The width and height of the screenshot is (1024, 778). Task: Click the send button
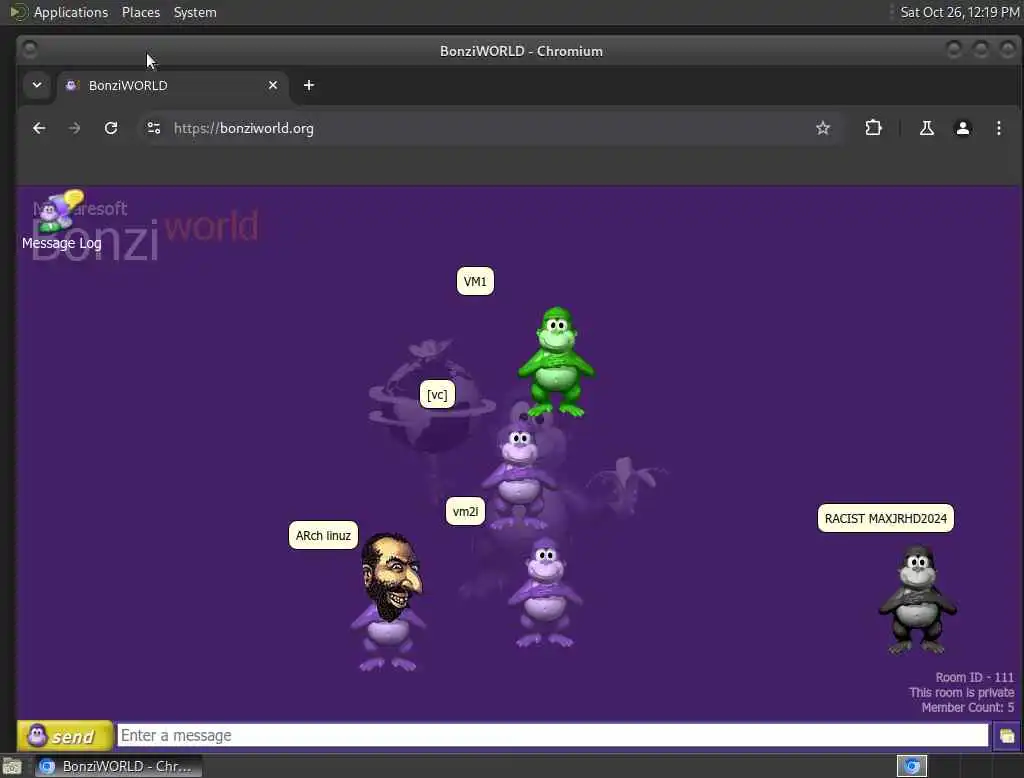(65, 736)
